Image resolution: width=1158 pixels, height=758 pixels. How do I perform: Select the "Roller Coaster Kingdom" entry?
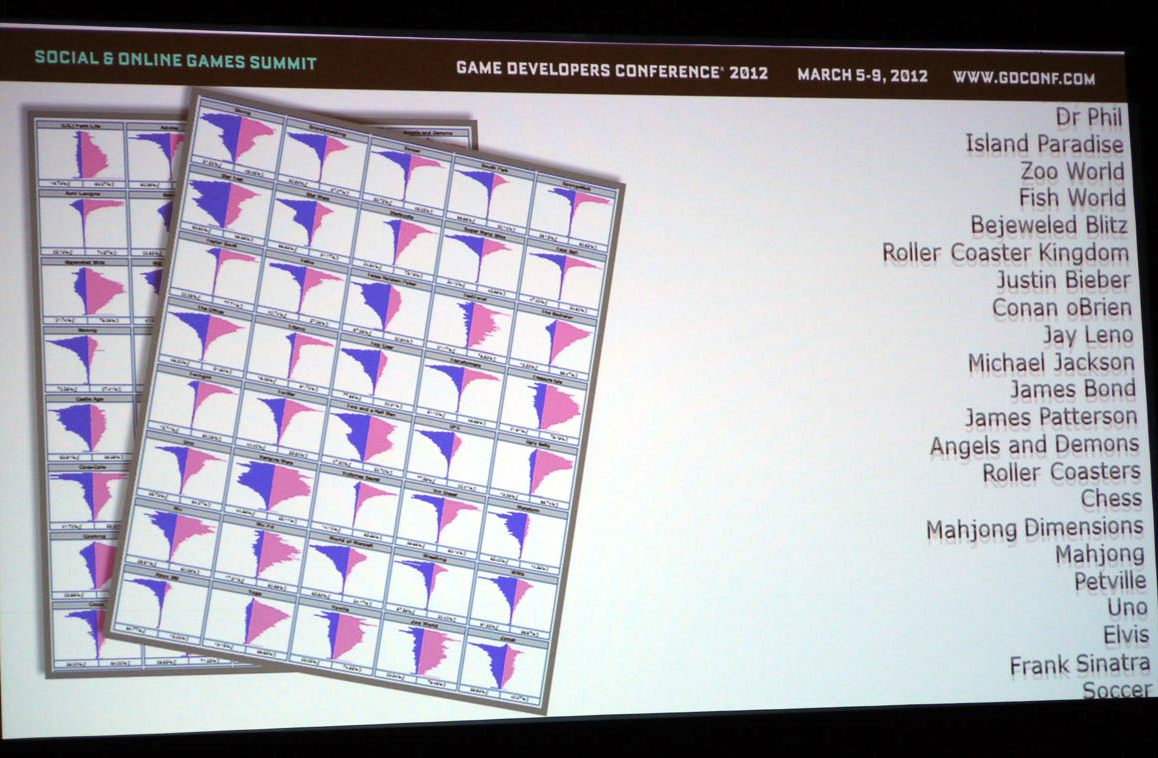[1005, 253]
